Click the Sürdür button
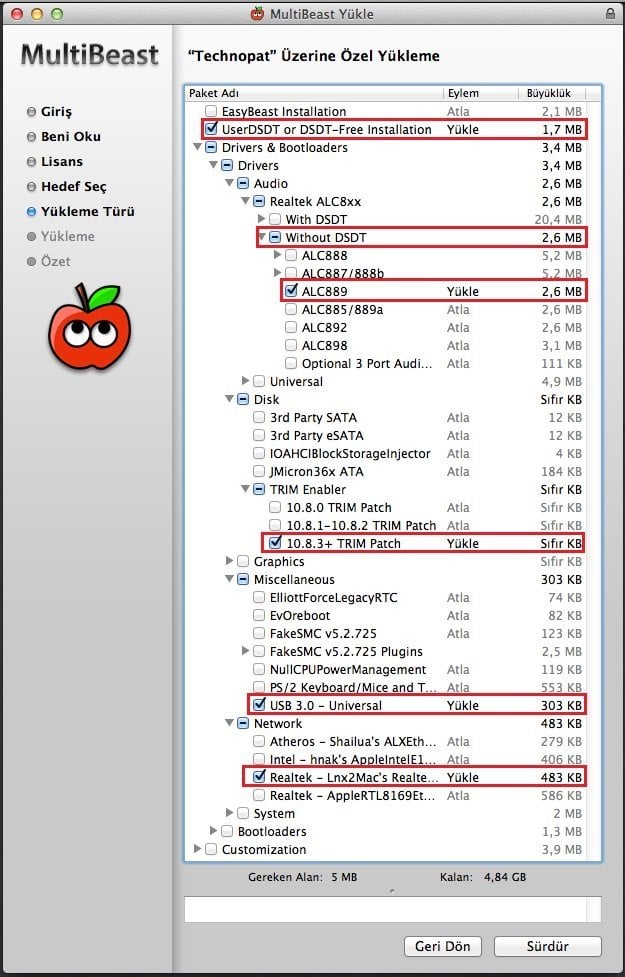 tap(548, 946)
